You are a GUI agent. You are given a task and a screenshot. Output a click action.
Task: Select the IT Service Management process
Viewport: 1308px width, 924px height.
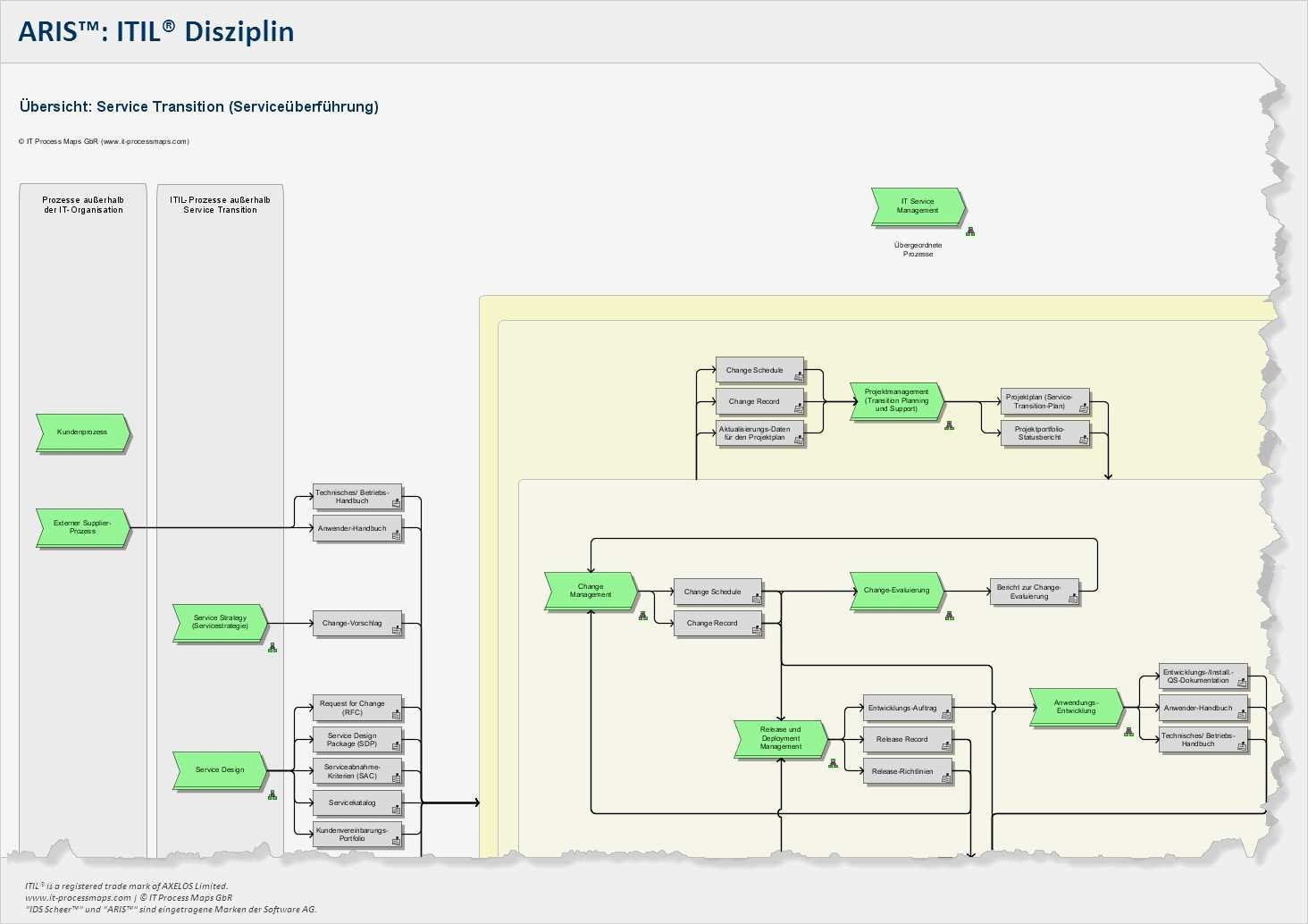[x=918, y=206]
